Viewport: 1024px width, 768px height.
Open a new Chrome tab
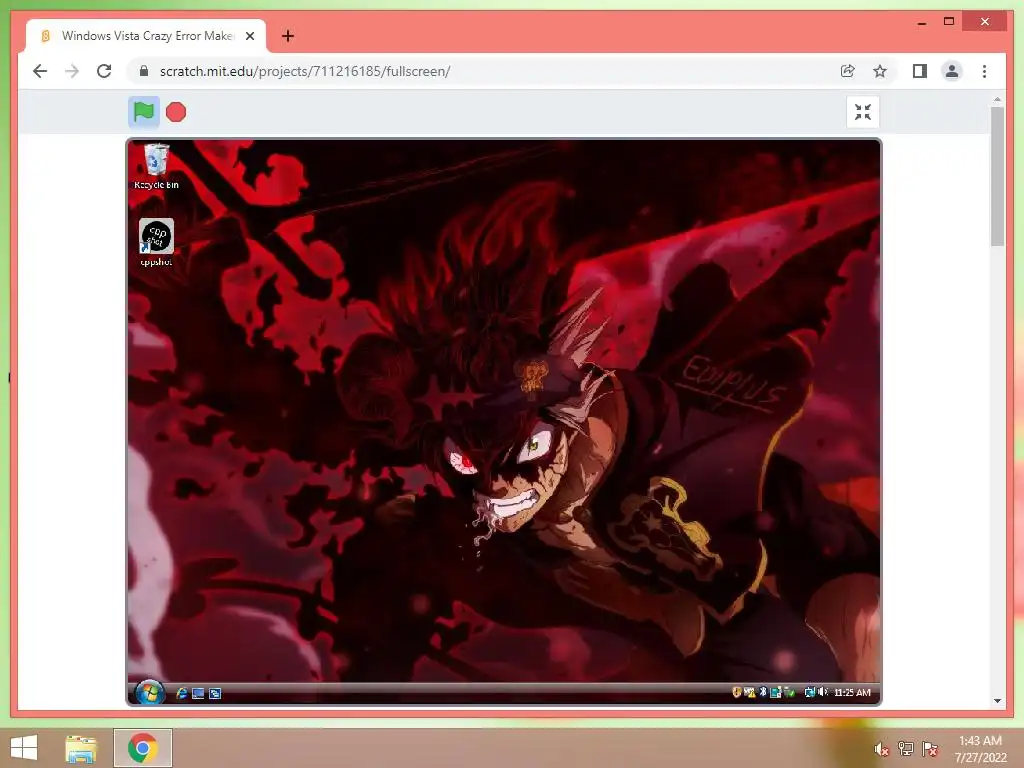pos(288,36)
